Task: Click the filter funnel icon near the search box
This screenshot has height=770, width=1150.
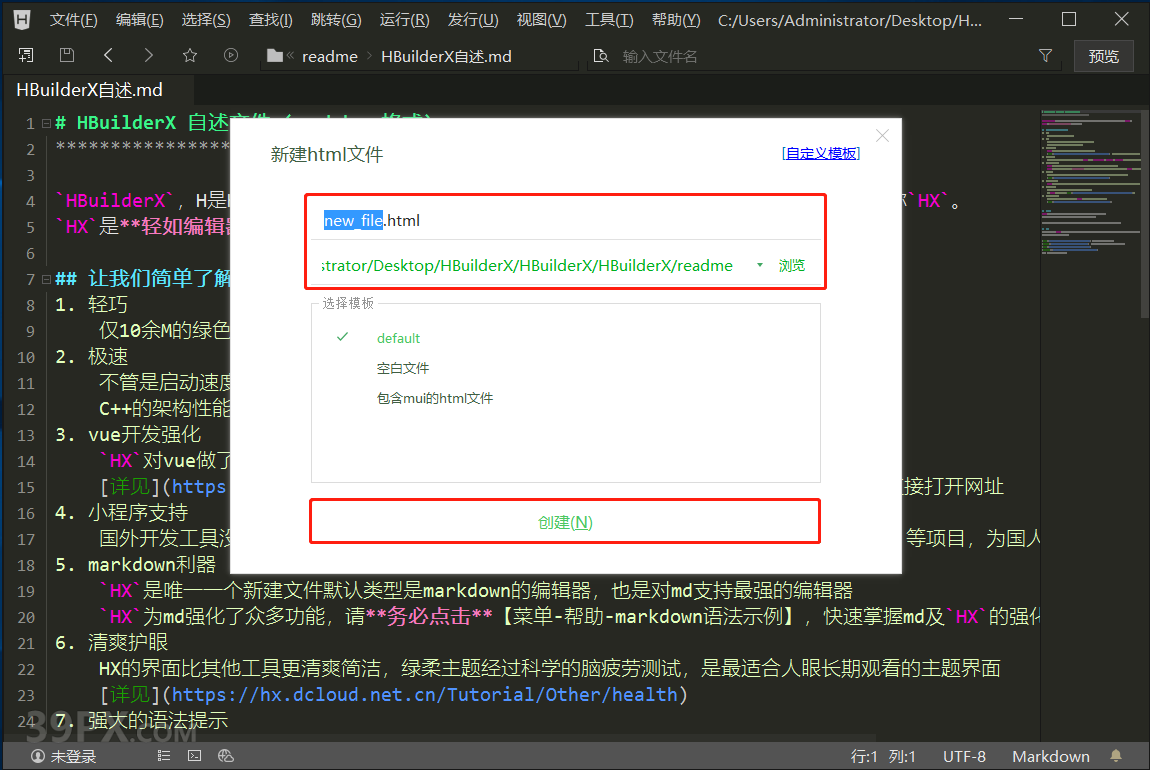Action: click(1044, 56)
